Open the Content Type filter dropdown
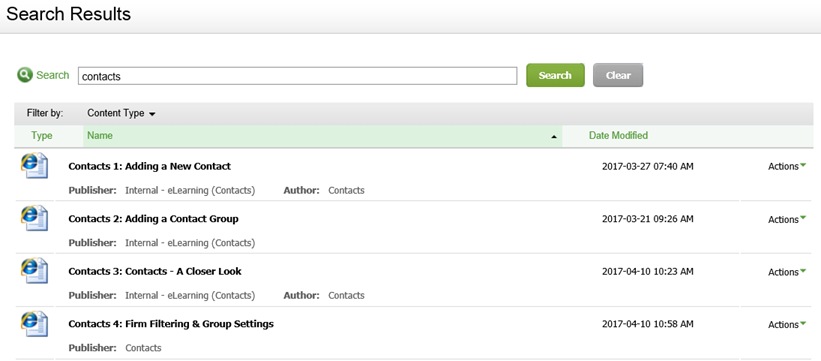Screen dimensions: 821x361 click(121, 113)
